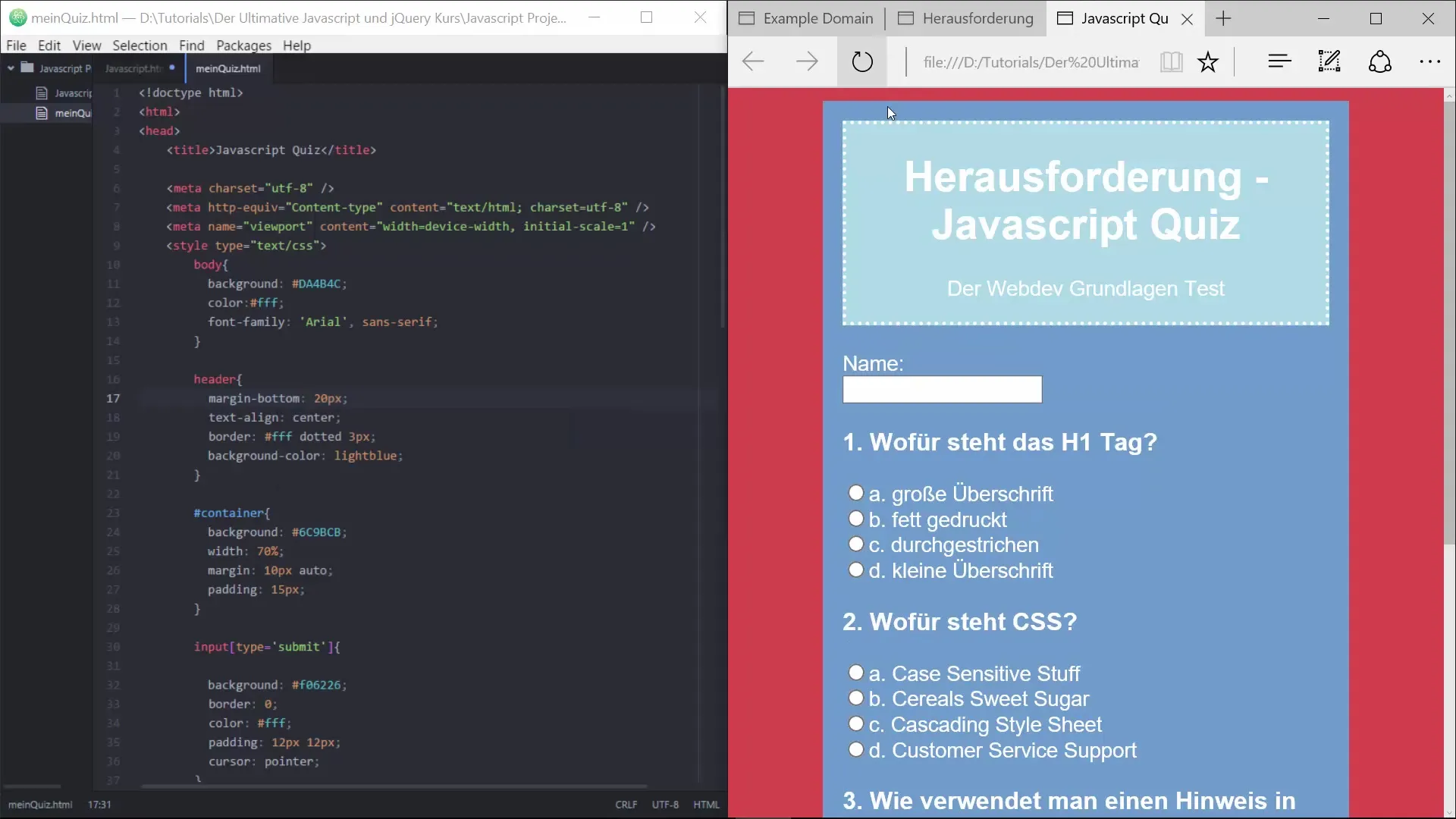
Task: Open the Packages menu in Atom
Action: tap(243, 45)
